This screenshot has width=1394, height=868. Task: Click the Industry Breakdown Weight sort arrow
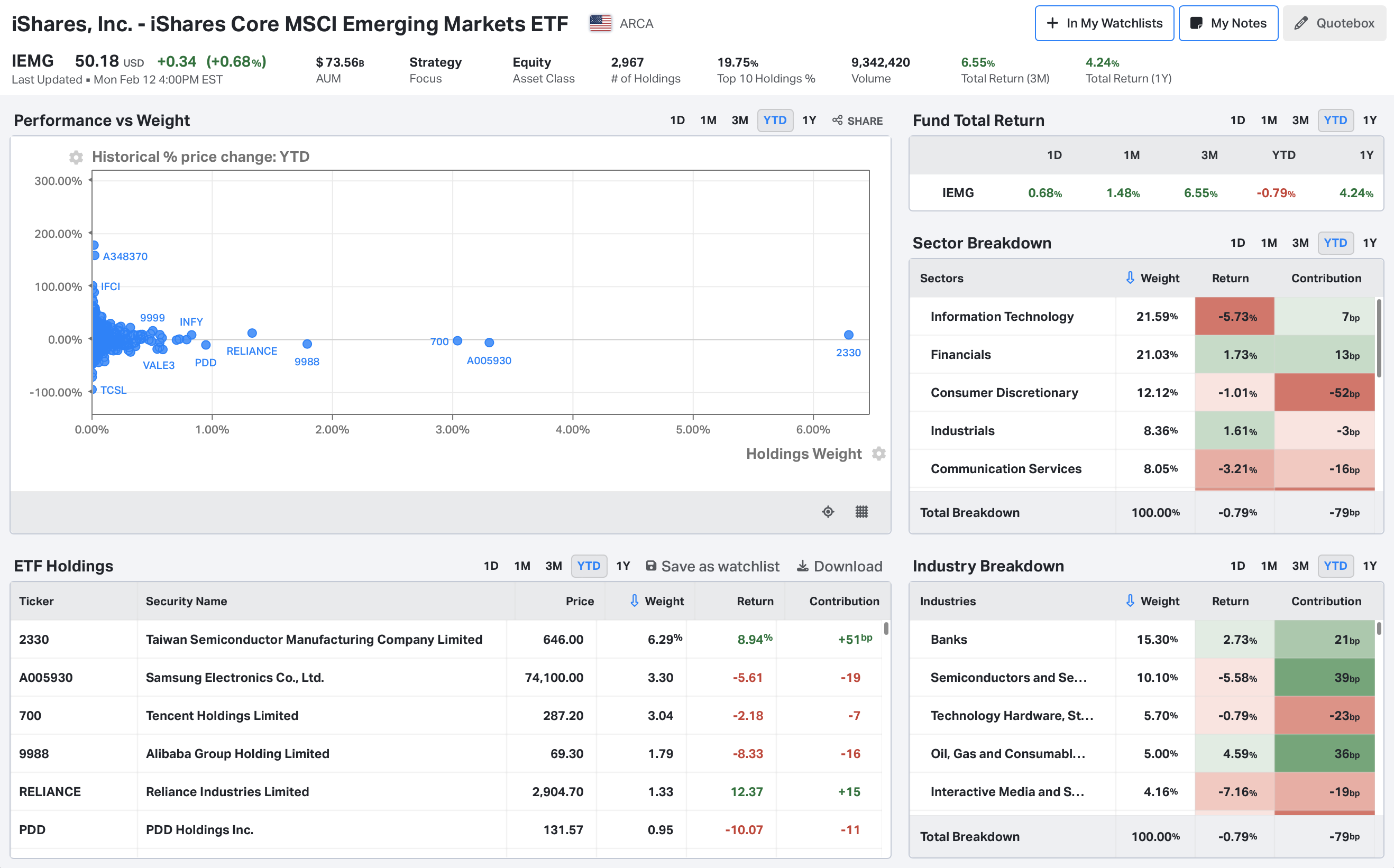pos(1130,601)
